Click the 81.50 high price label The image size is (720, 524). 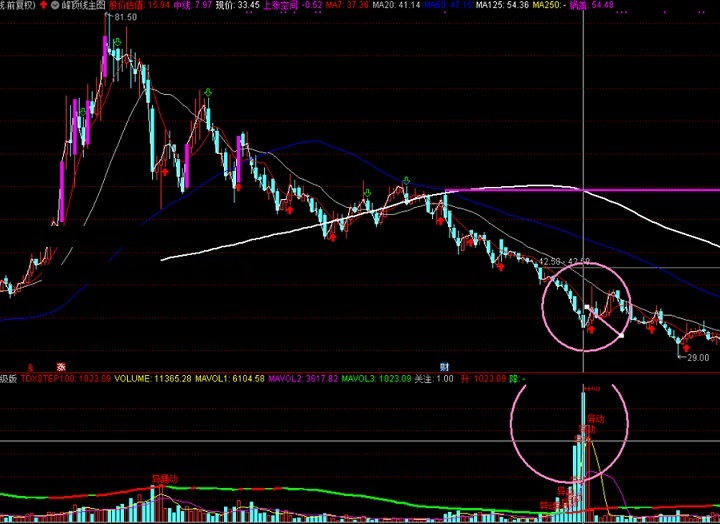125,17
